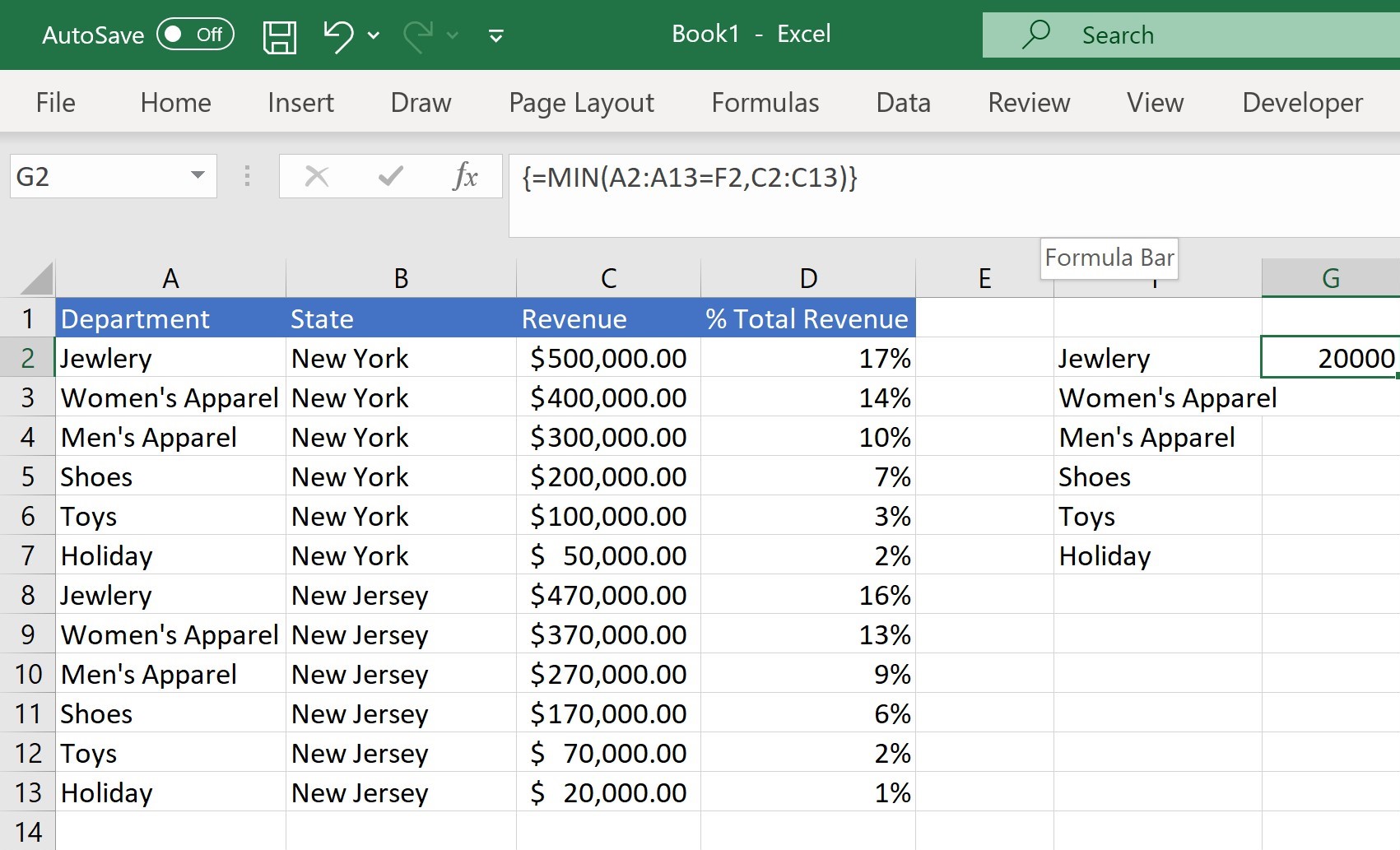Select Shoes in row 11

pos(170,713)
